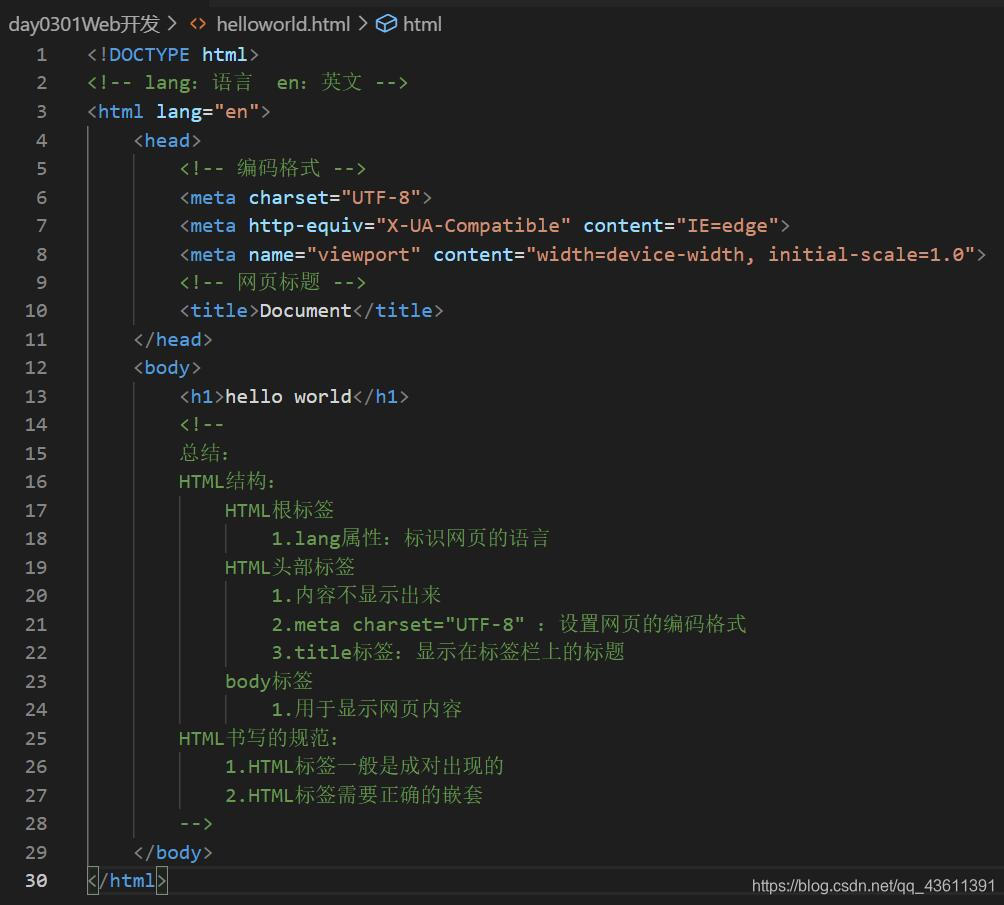Click the 内容不显示出来 text on line 20
The height and width of the screenshot is (905, 1004).
[x=368, y=596]
